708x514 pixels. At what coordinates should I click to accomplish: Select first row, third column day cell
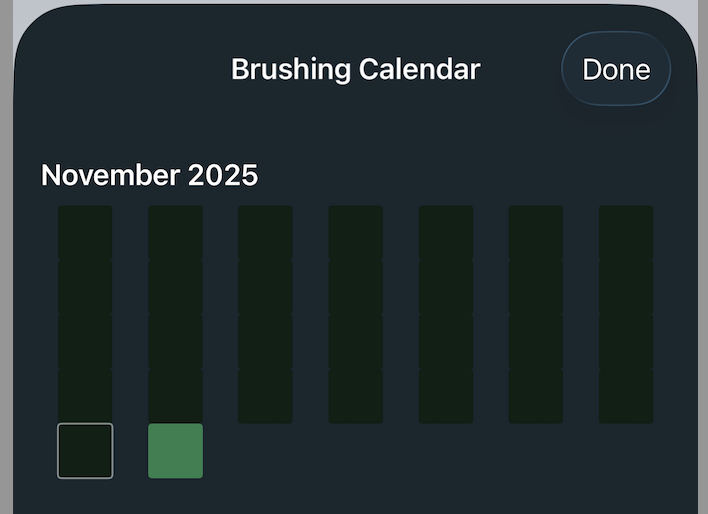pos(265,233)
